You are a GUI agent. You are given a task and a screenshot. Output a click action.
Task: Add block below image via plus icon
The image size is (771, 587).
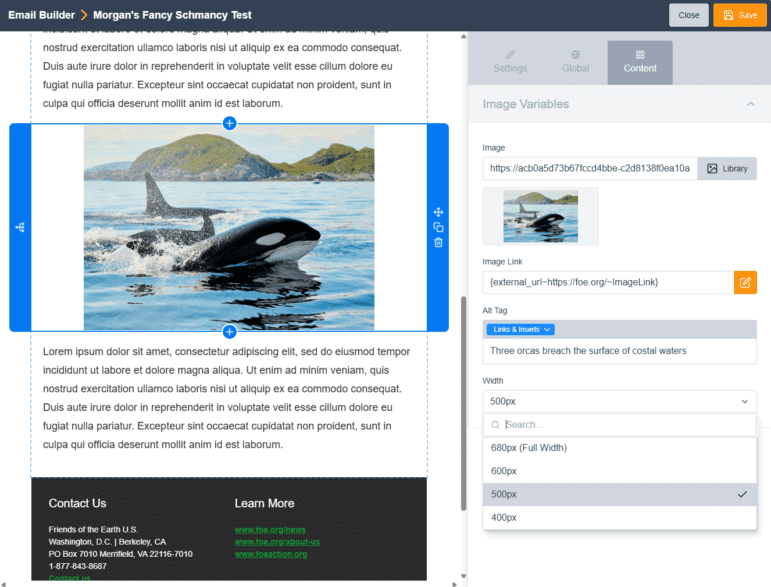[229, 332]
